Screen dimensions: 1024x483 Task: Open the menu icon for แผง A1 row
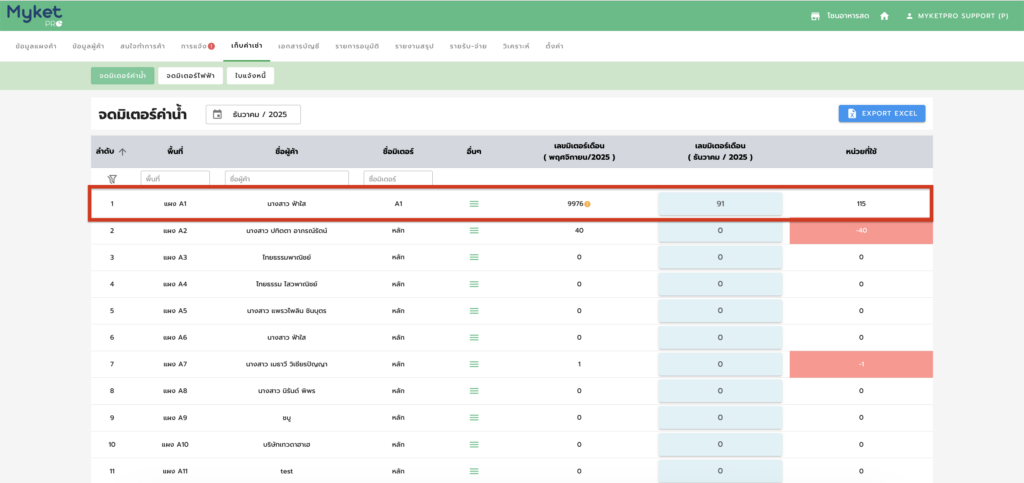click(474, 204)
